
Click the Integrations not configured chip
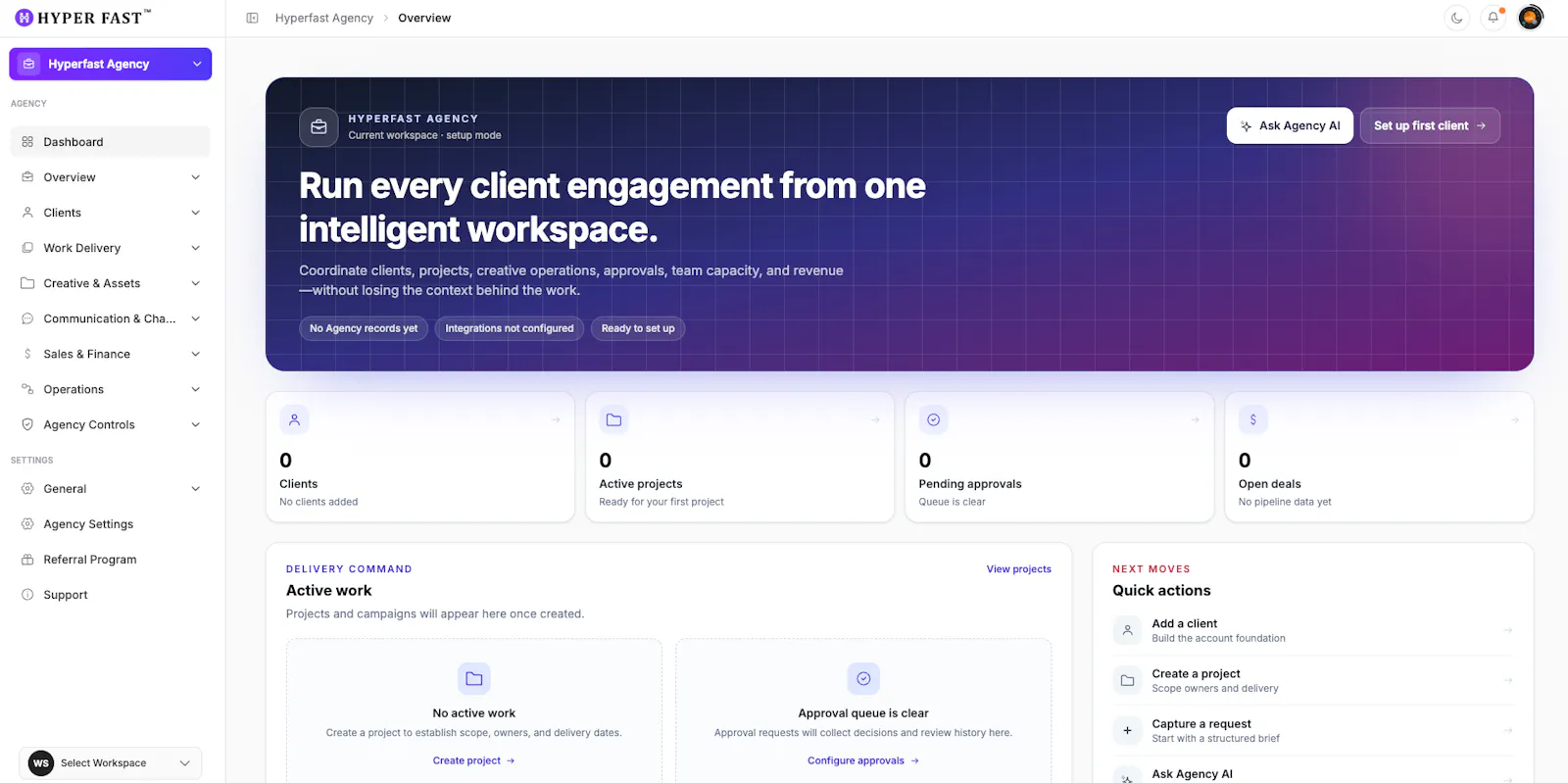click(510, 328)
